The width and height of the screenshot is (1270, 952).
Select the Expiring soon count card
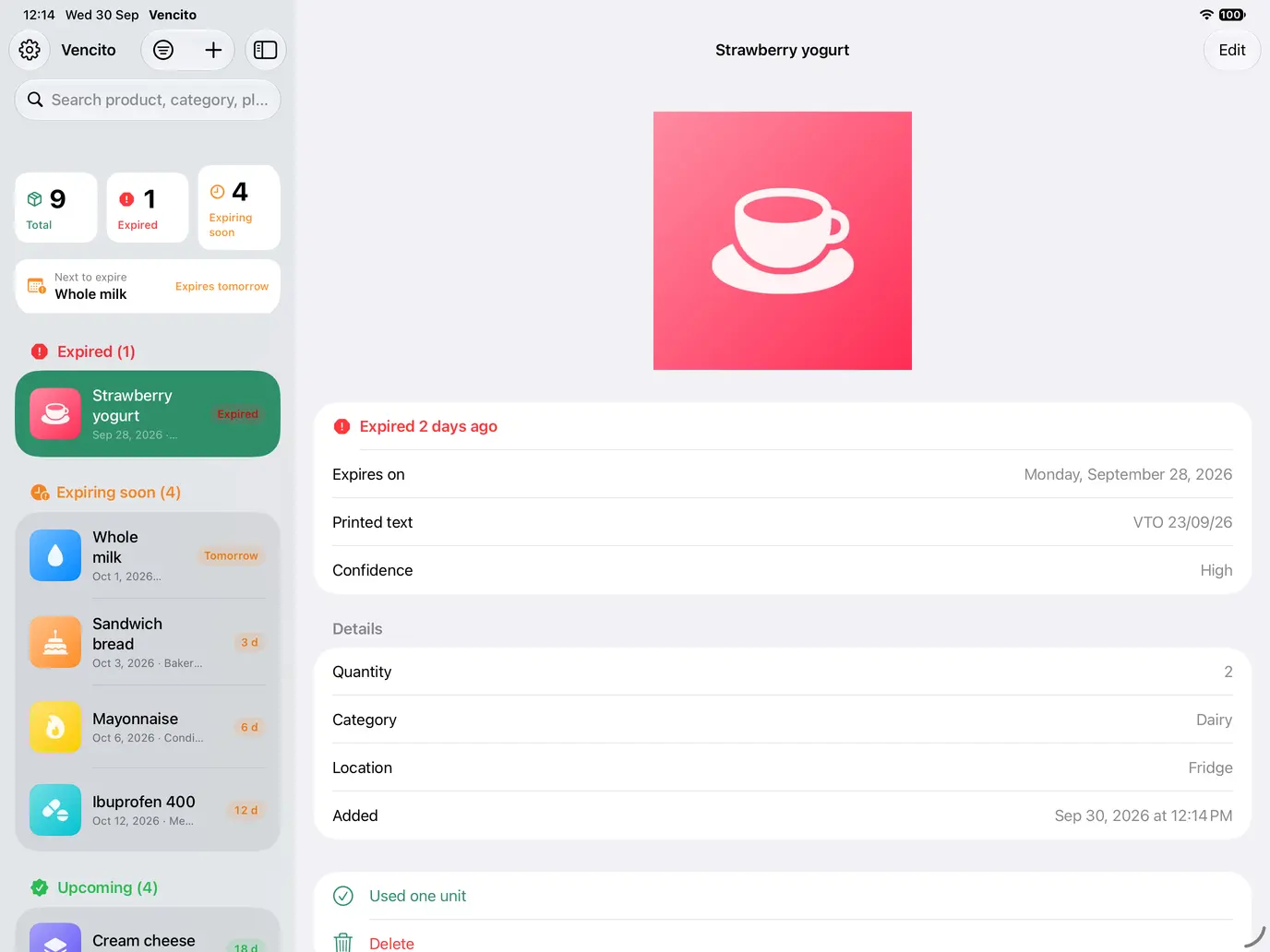coord(239,208)
